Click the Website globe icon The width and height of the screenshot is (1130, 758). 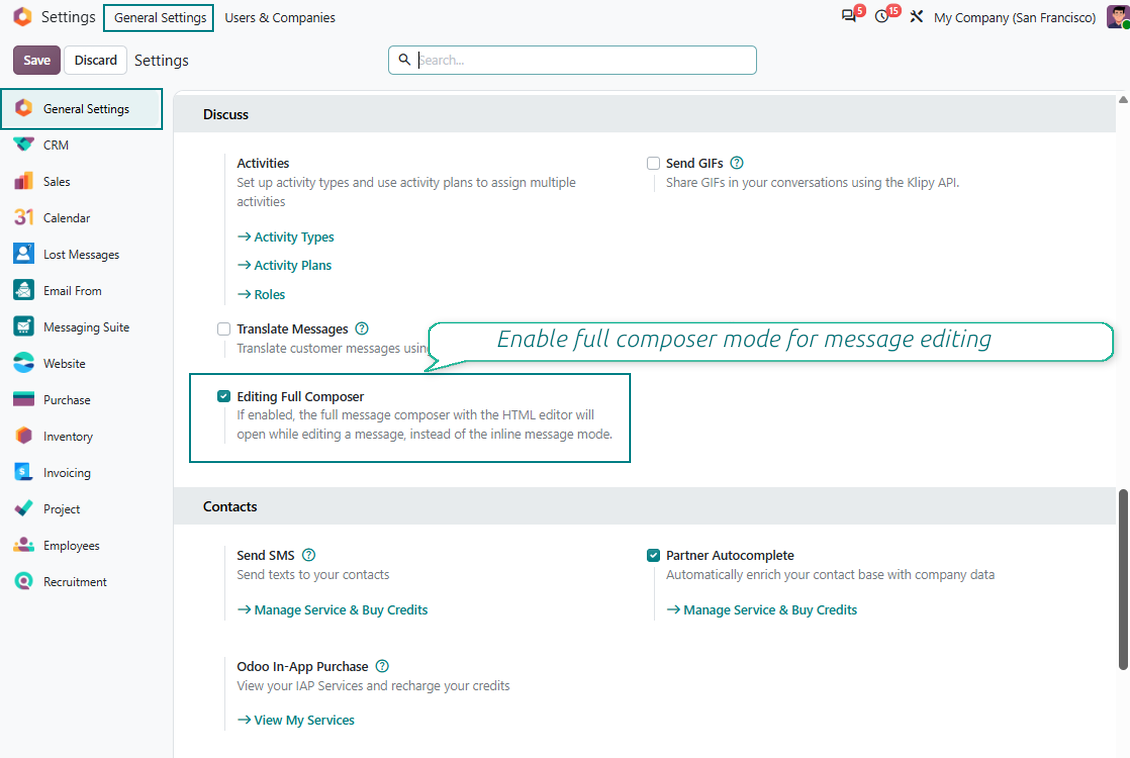pos(24,363)
